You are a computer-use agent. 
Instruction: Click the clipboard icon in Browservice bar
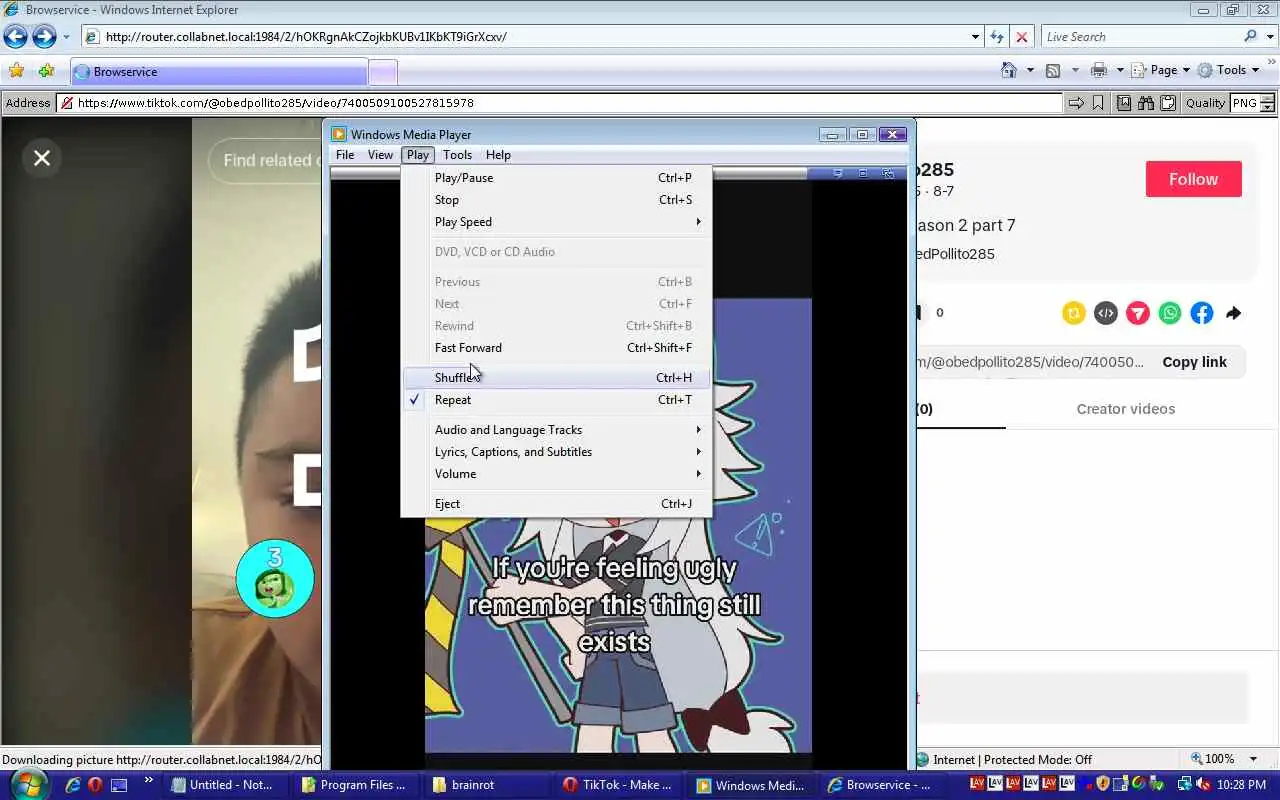click(x=1167, y=103)
